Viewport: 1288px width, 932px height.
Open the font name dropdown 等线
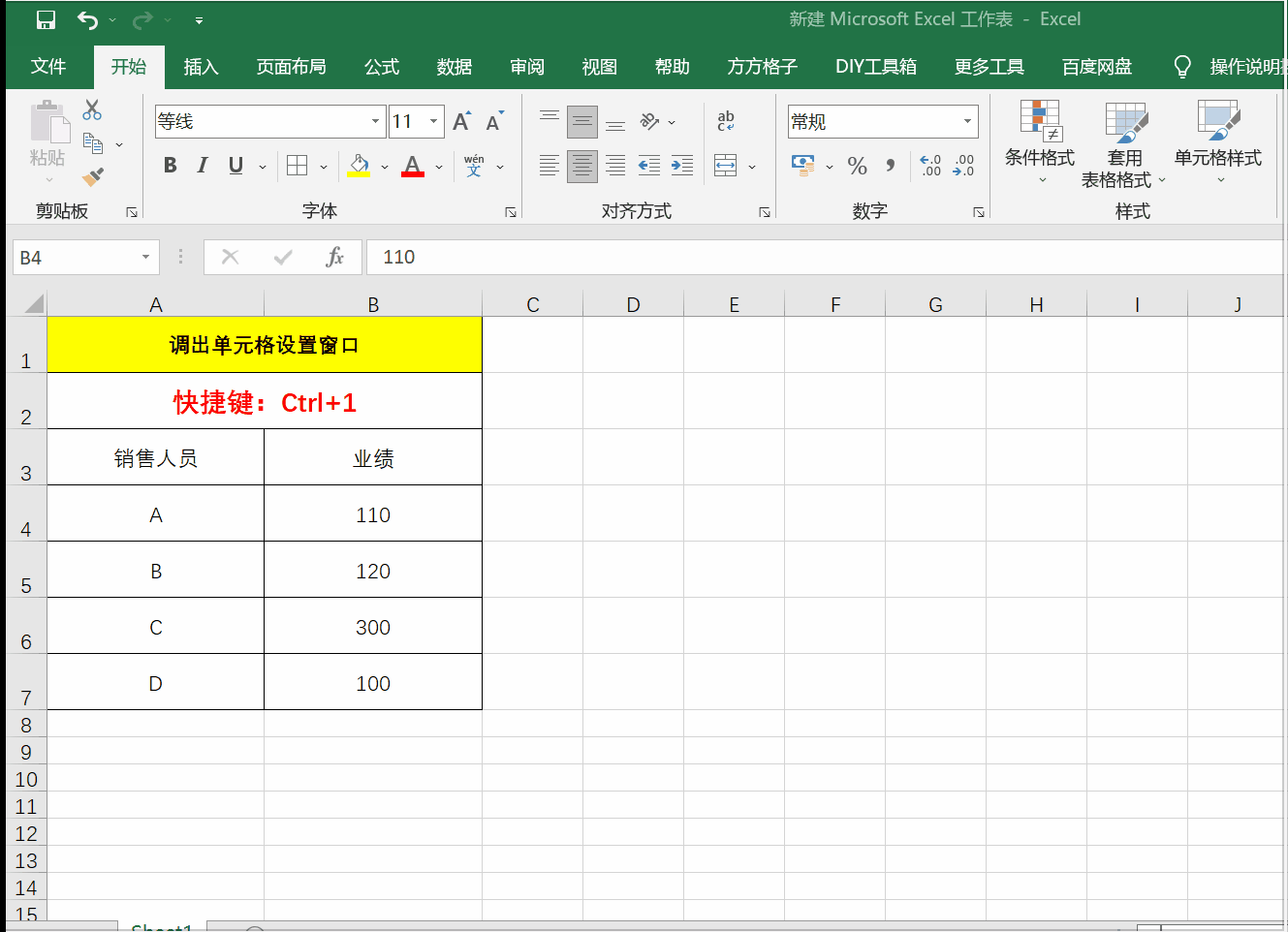click(375, 121)
